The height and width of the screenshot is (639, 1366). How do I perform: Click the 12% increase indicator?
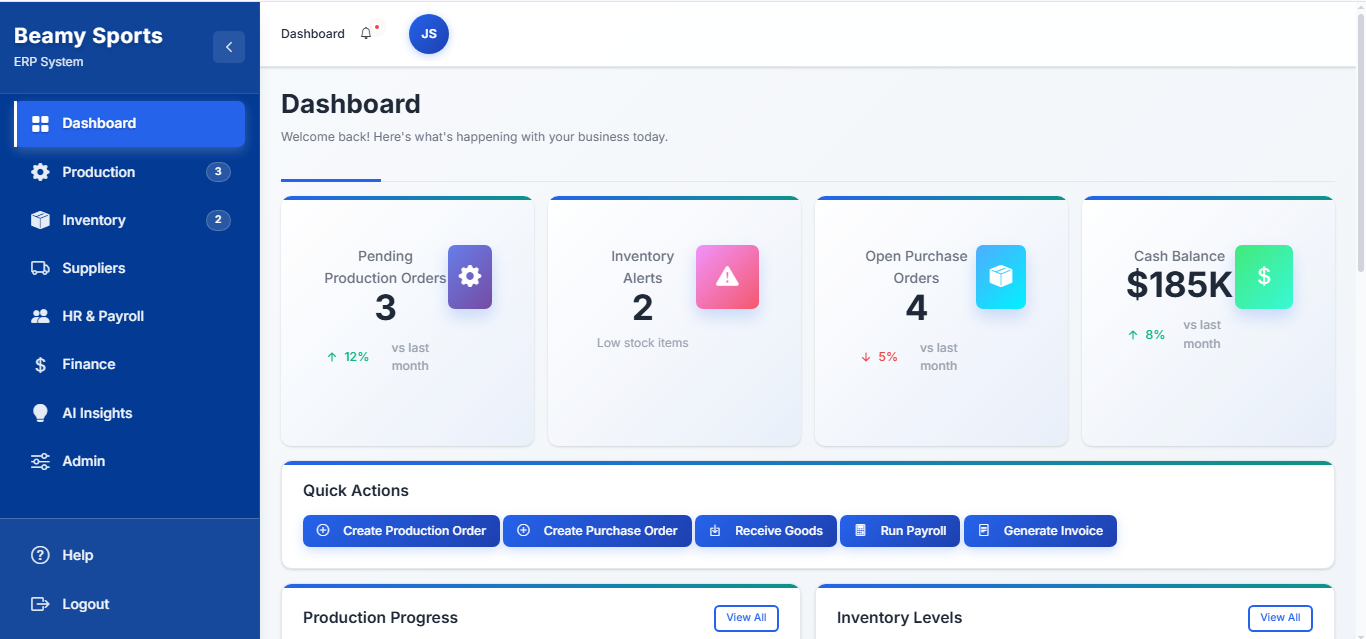348,357
